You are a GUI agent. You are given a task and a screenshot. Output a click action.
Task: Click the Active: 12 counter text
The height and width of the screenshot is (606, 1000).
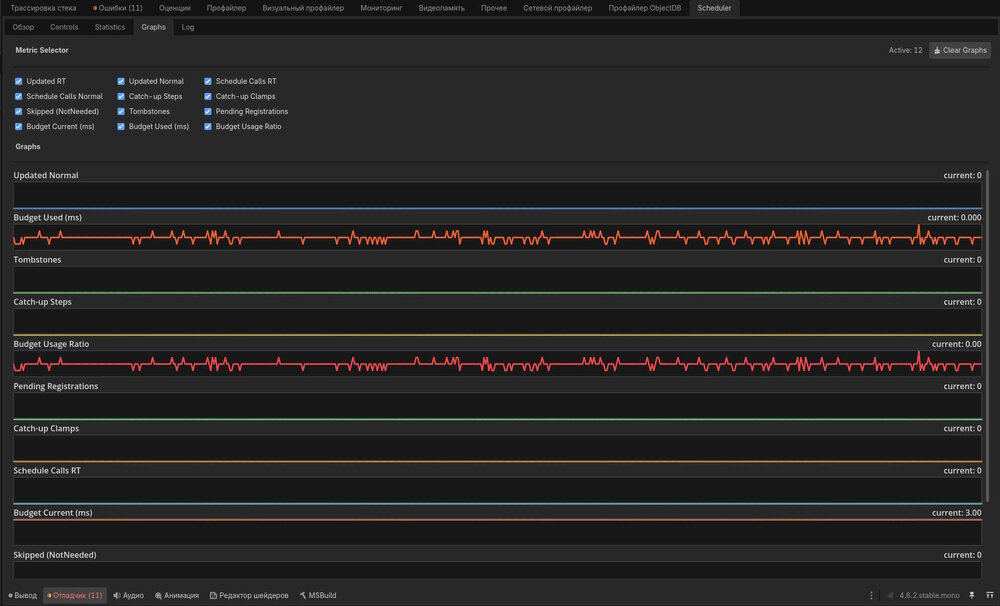click(905, 50)
